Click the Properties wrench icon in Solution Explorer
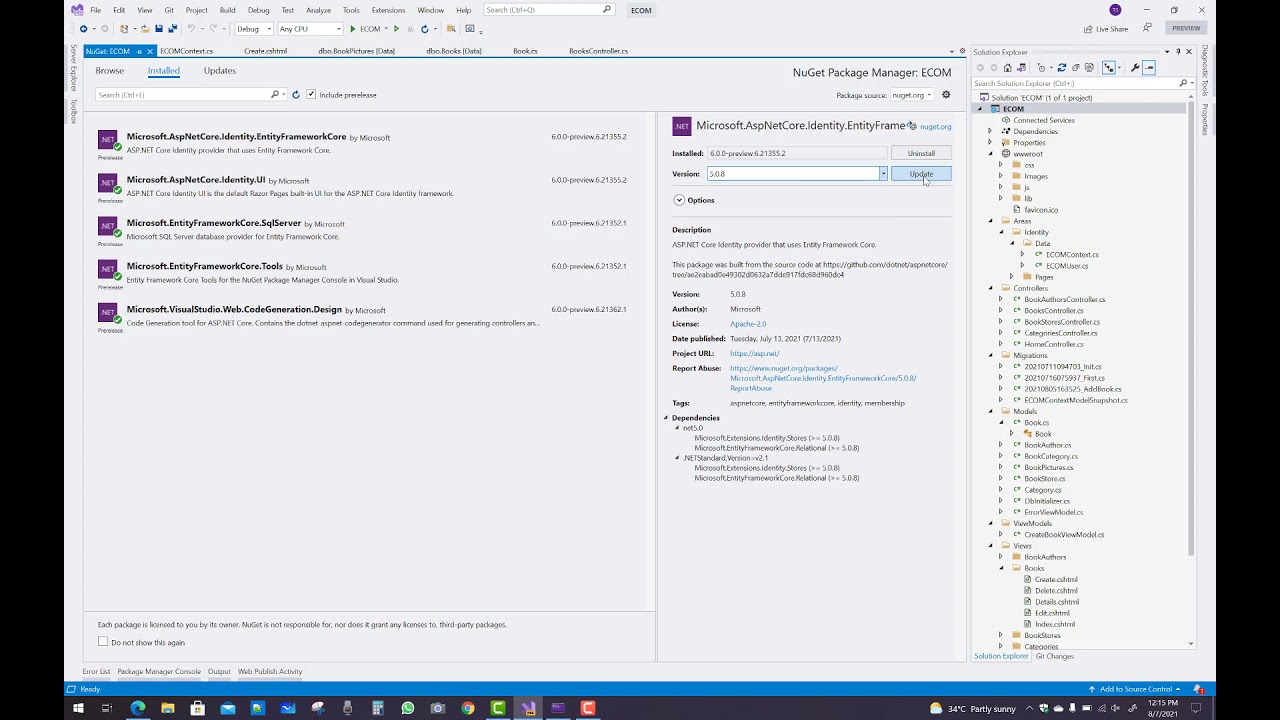 coord(1135,68)
